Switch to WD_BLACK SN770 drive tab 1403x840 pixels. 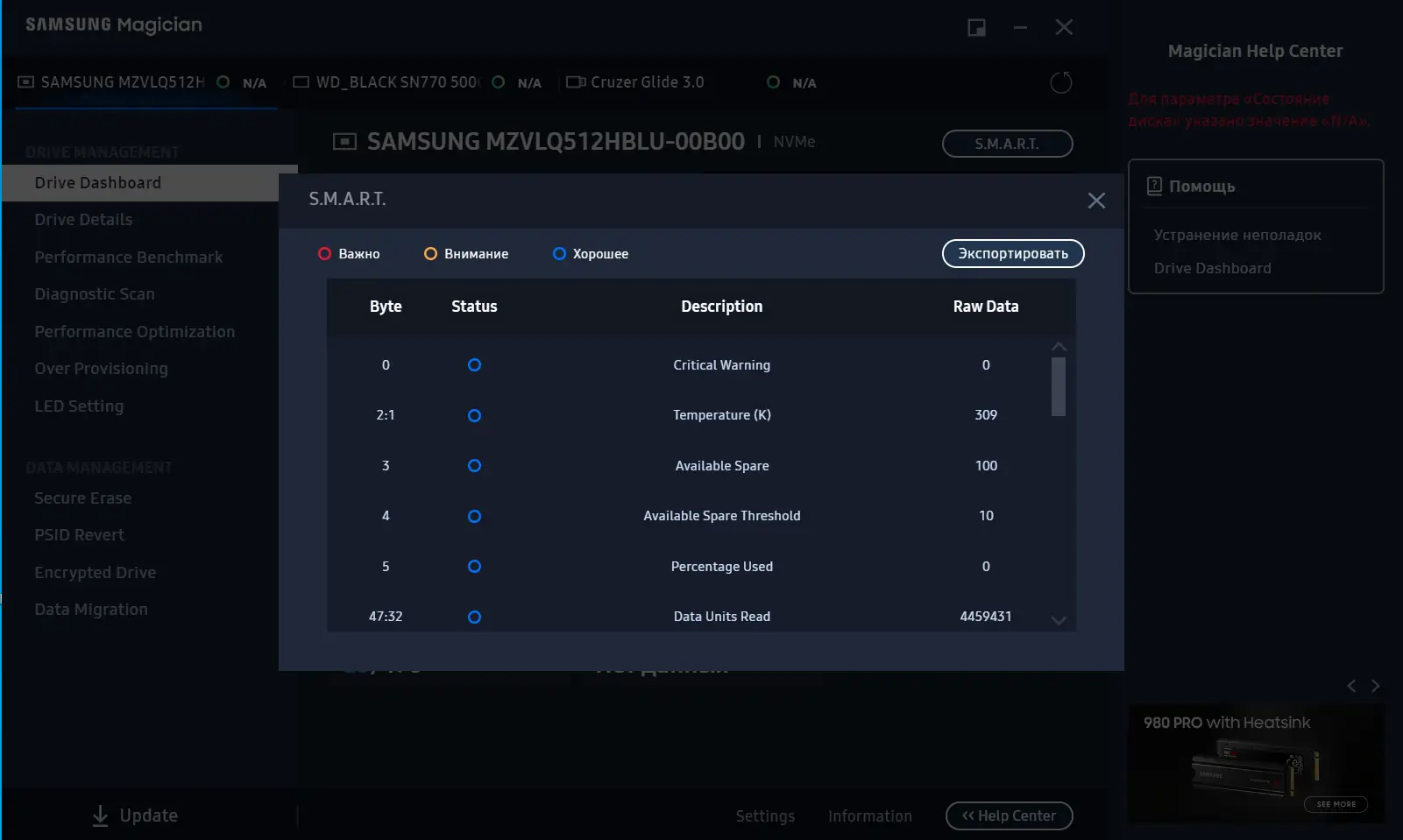pos(417,82)
